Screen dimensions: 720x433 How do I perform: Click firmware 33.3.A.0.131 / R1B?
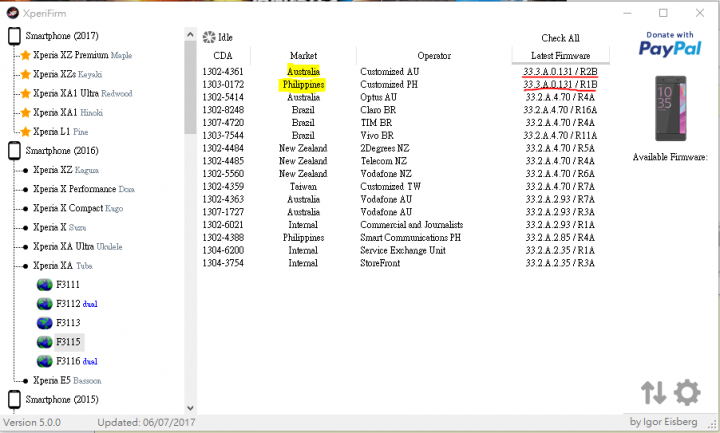(x=560, y=84)
